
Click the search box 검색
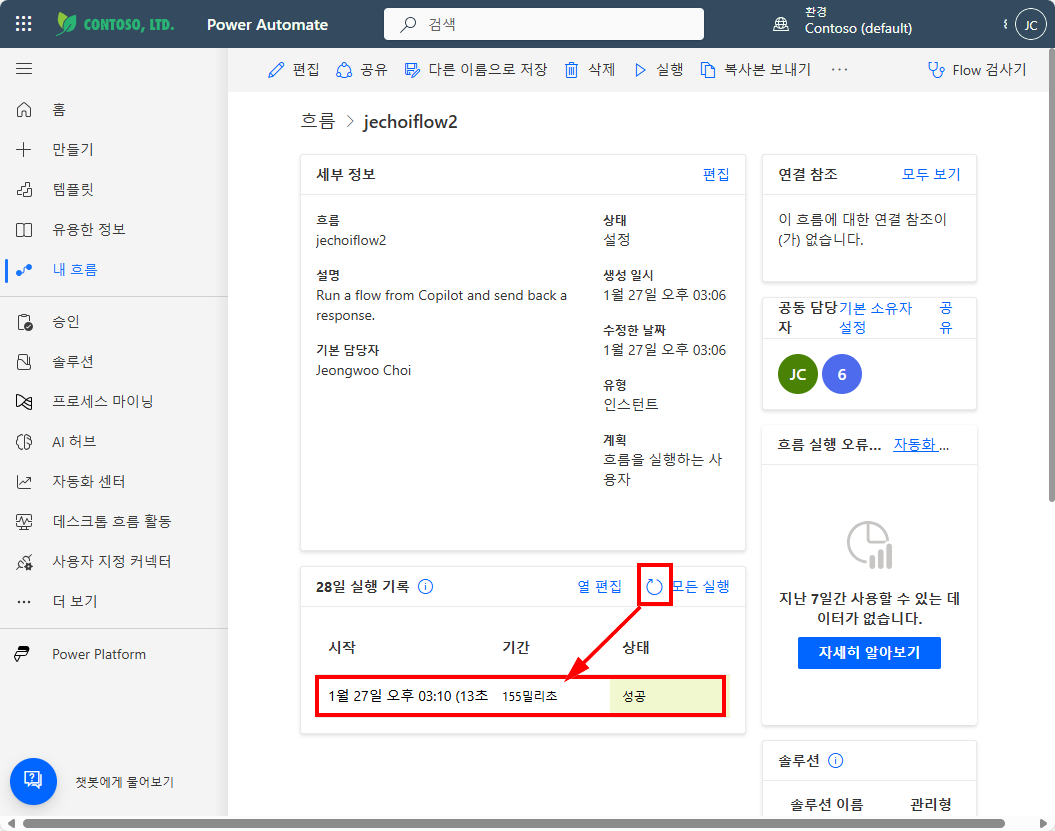coord(544,24)
